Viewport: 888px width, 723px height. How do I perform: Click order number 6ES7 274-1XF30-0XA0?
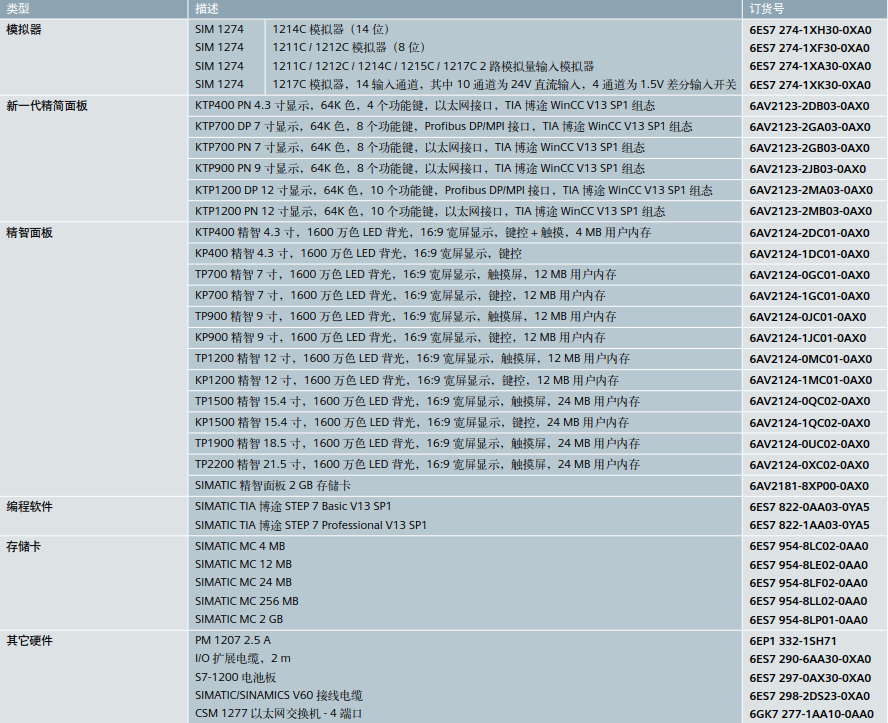point(809,48)
